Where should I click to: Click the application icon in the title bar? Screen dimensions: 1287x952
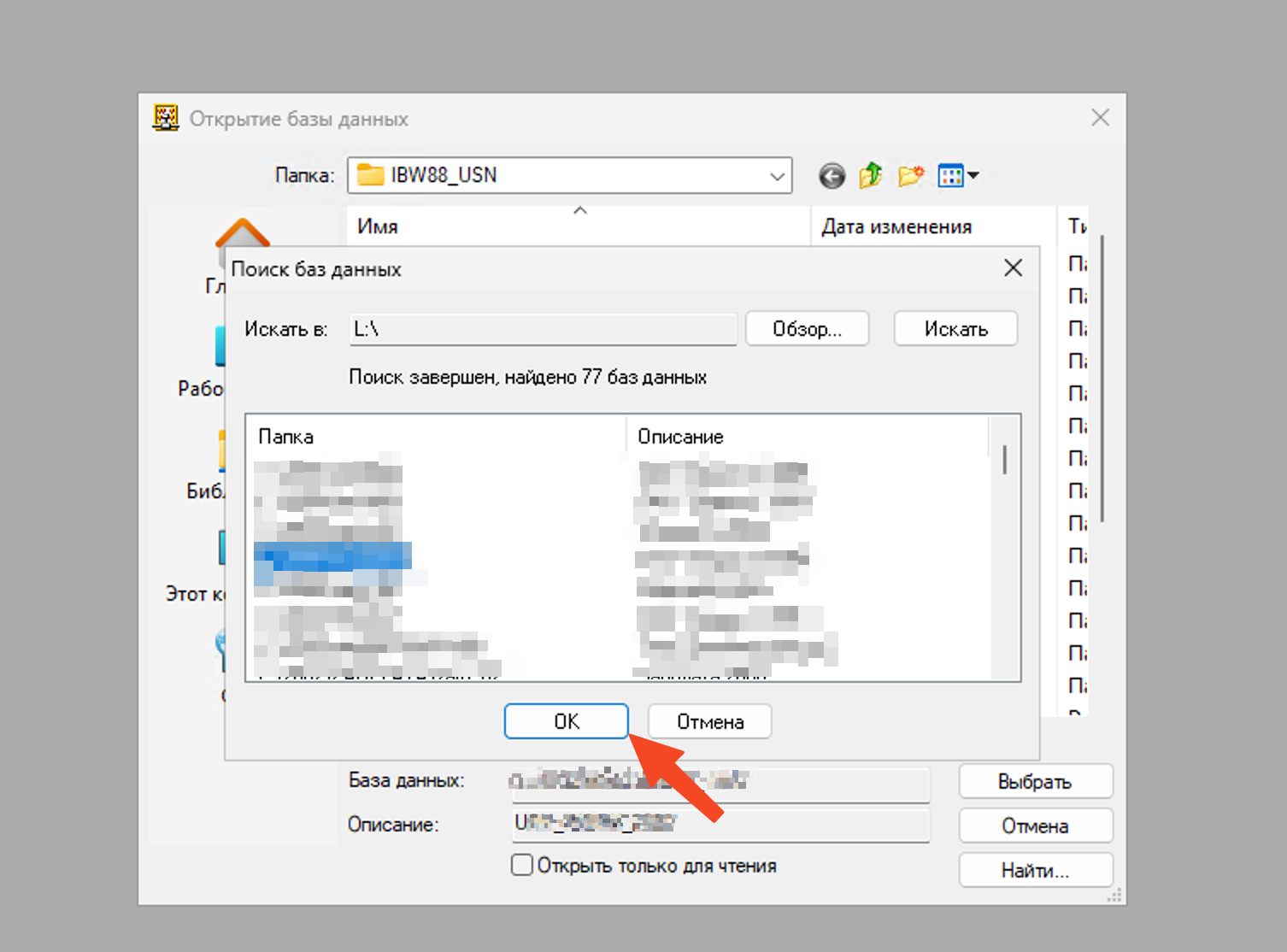coord(166,118)
